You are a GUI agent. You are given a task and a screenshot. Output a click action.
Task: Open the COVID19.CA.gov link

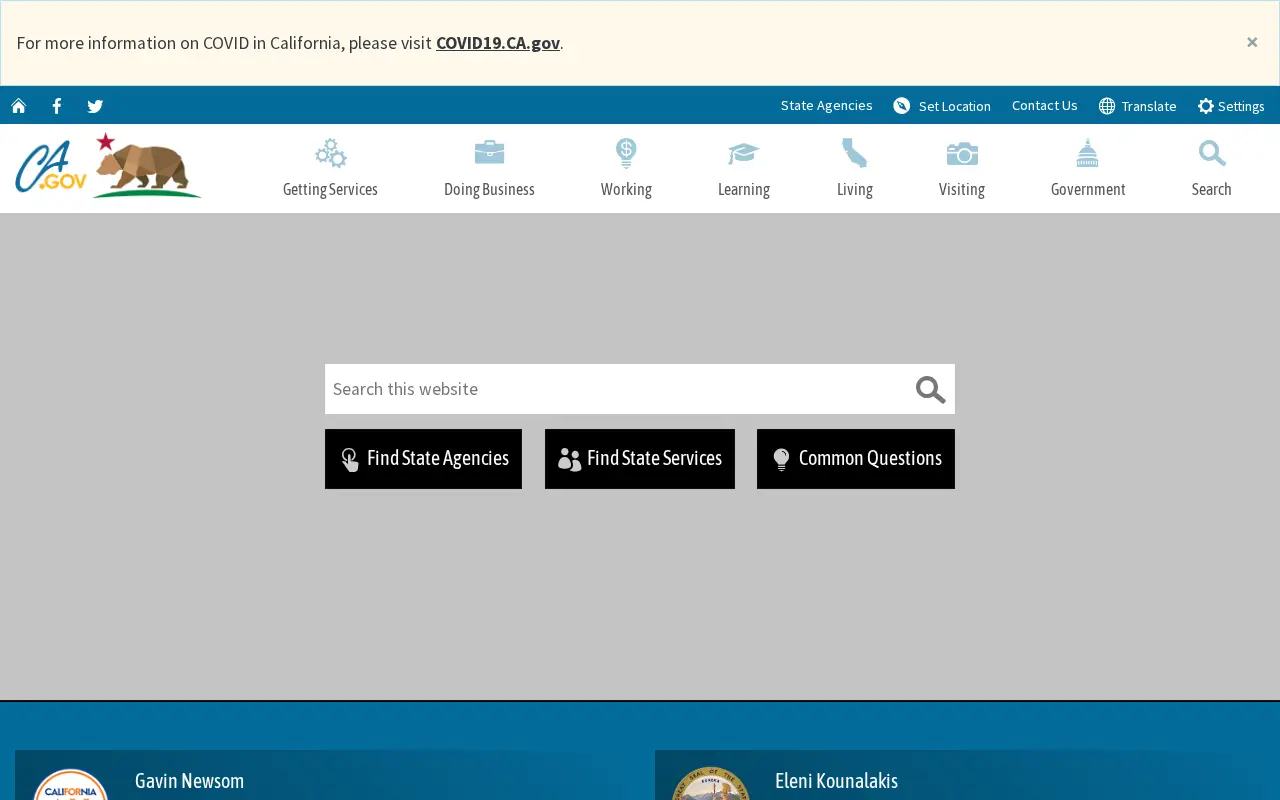coord(498,43)
